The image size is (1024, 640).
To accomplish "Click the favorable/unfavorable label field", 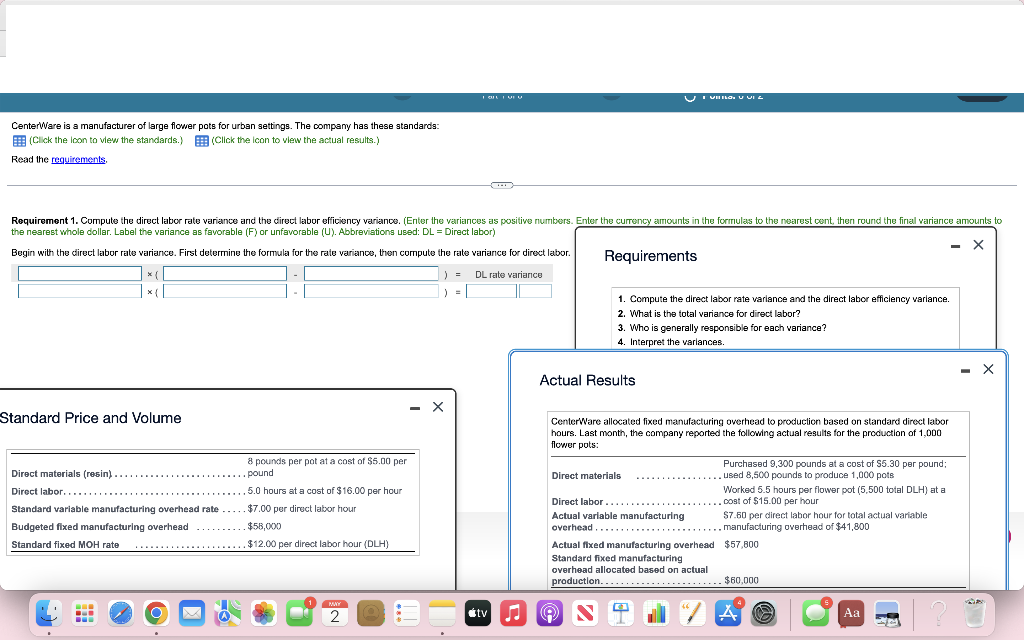I will click(x=536, y=291).
